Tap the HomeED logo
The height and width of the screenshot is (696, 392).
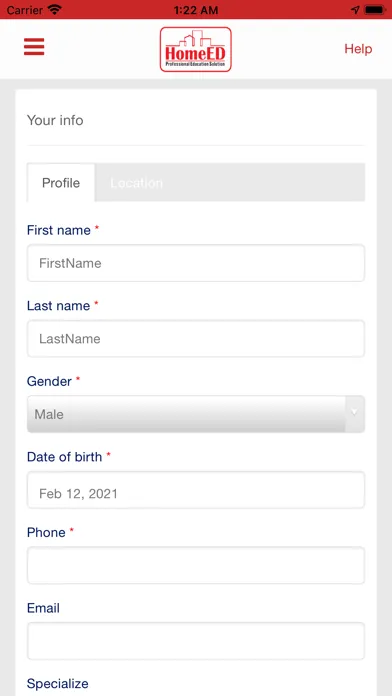coord(196,49)
